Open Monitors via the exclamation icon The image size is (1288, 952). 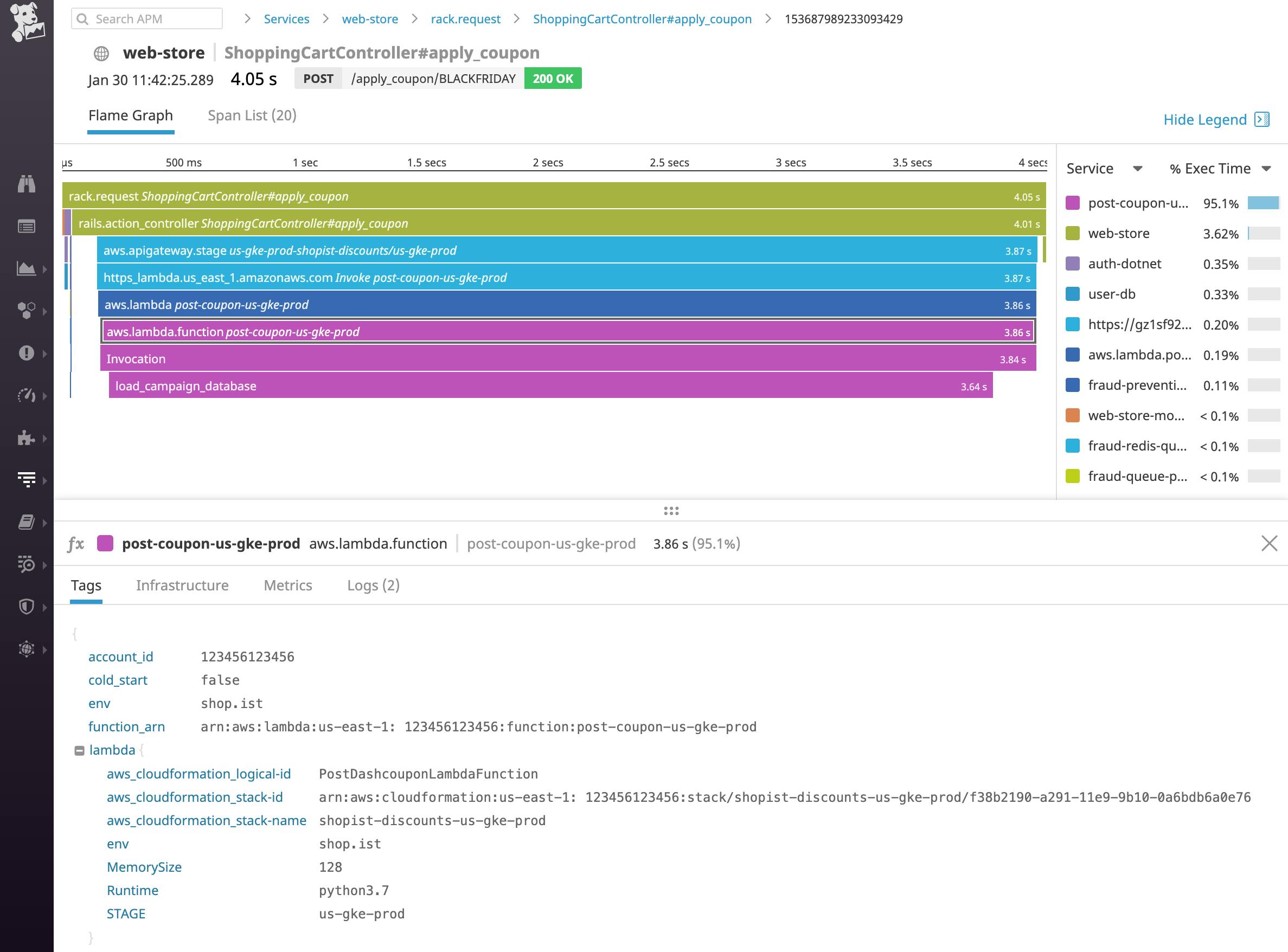[28, 353]
